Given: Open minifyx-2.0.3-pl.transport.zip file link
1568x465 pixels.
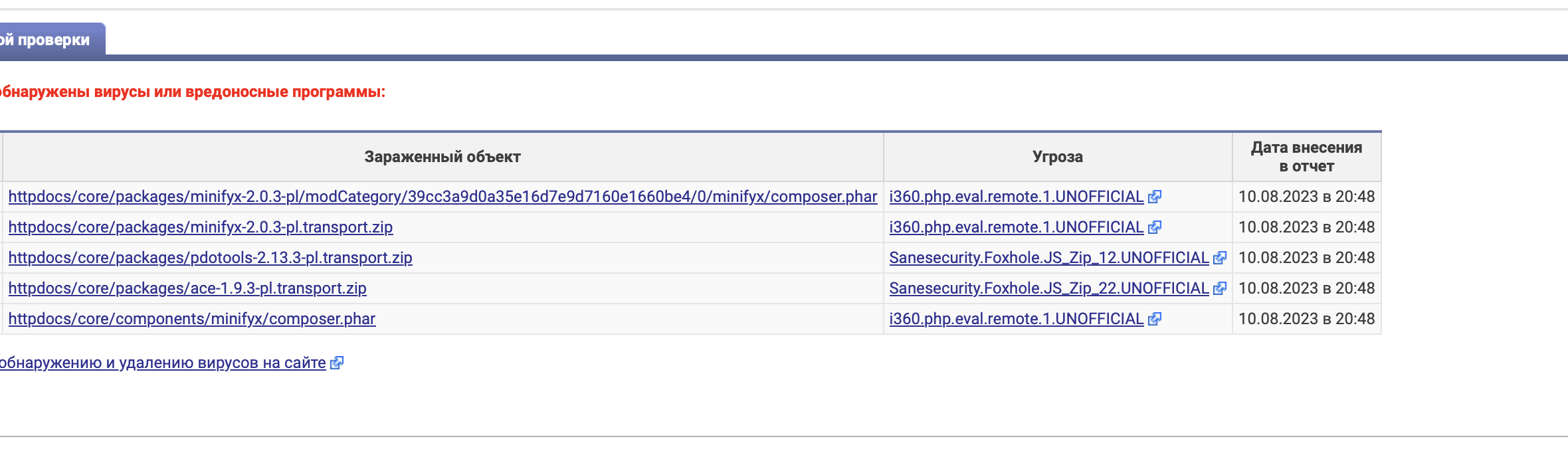Looking at the screenshot, I should [201, 227].
